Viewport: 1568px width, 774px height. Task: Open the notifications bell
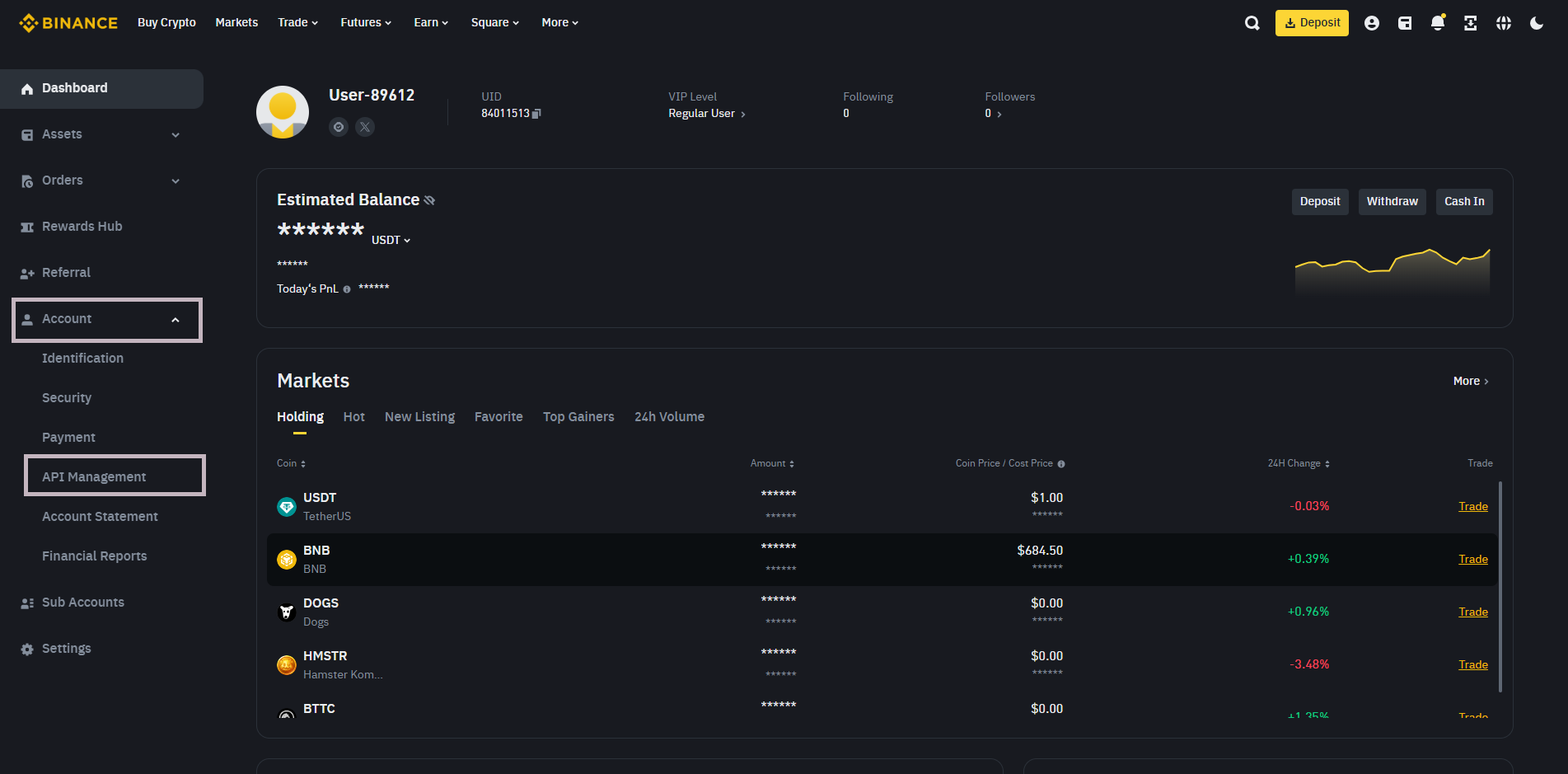[1438, 23]
